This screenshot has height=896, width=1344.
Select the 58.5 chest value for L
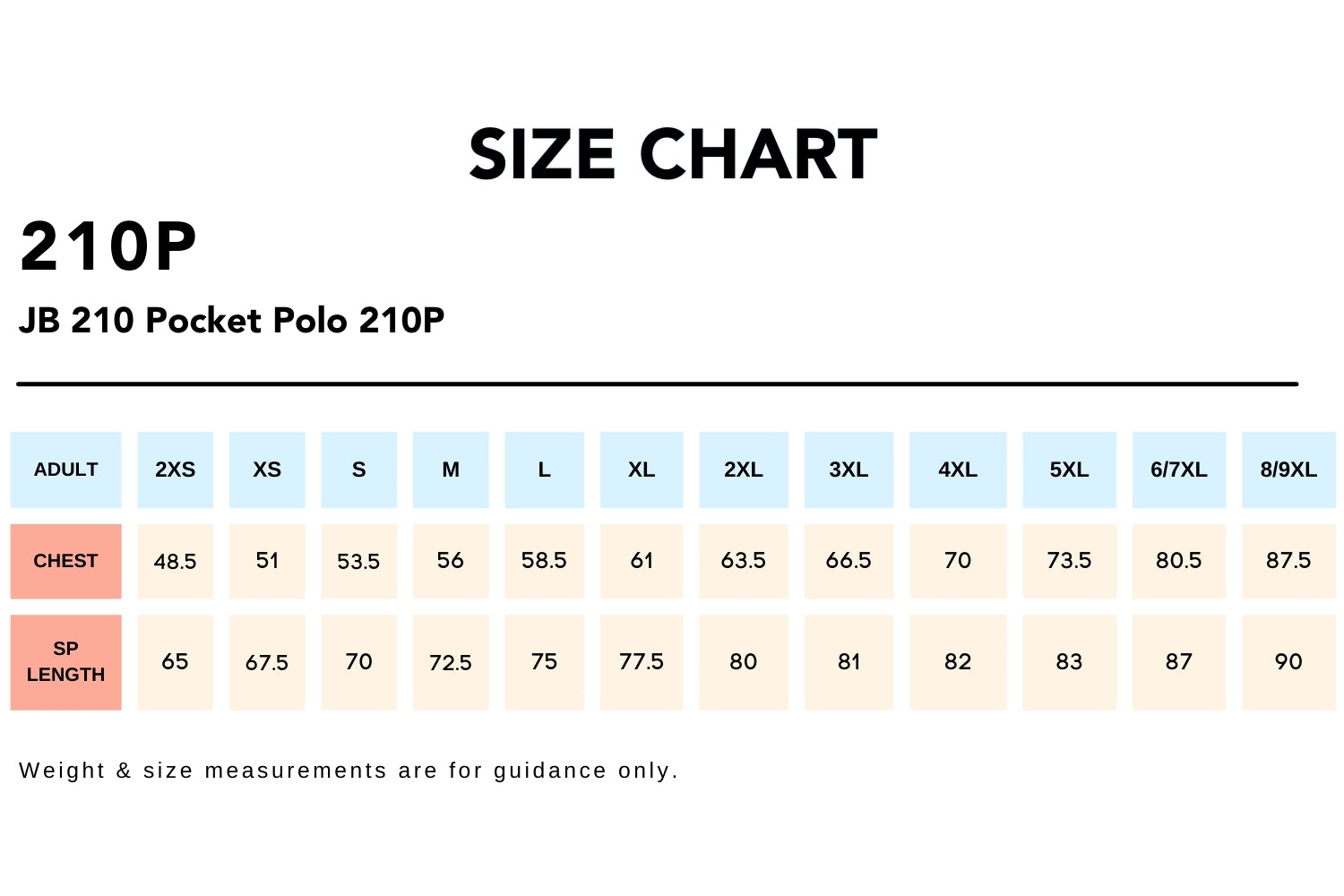point(544,561)
